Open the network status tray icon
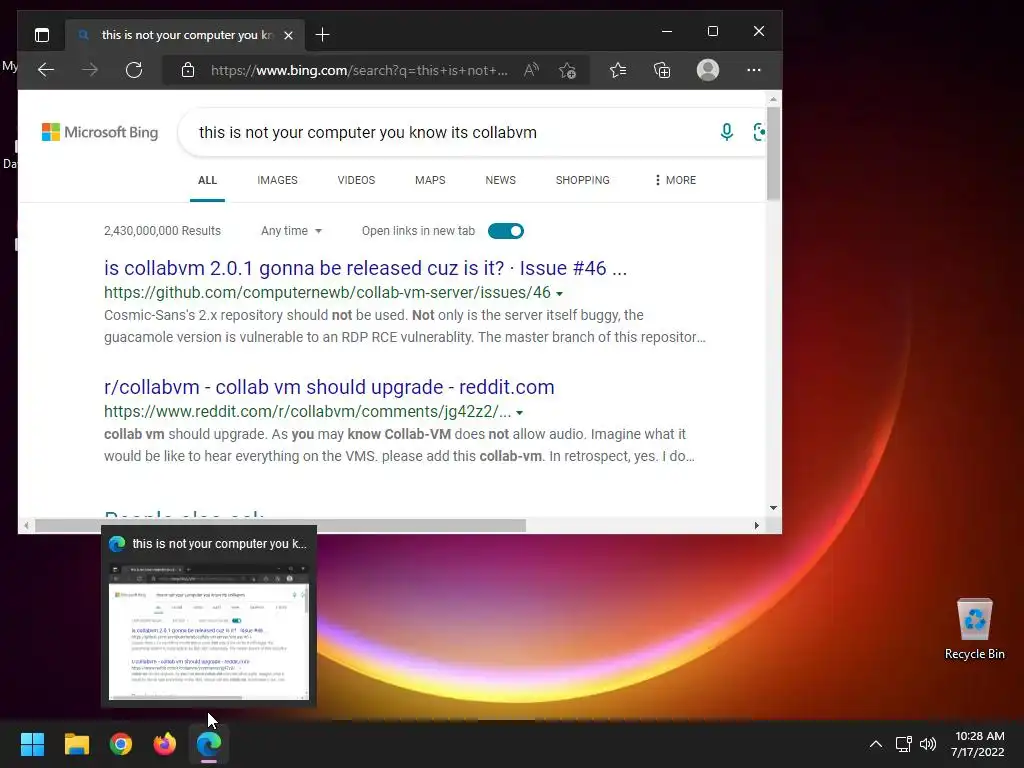Screen dimensions: 1024x768 click(904, 744)
